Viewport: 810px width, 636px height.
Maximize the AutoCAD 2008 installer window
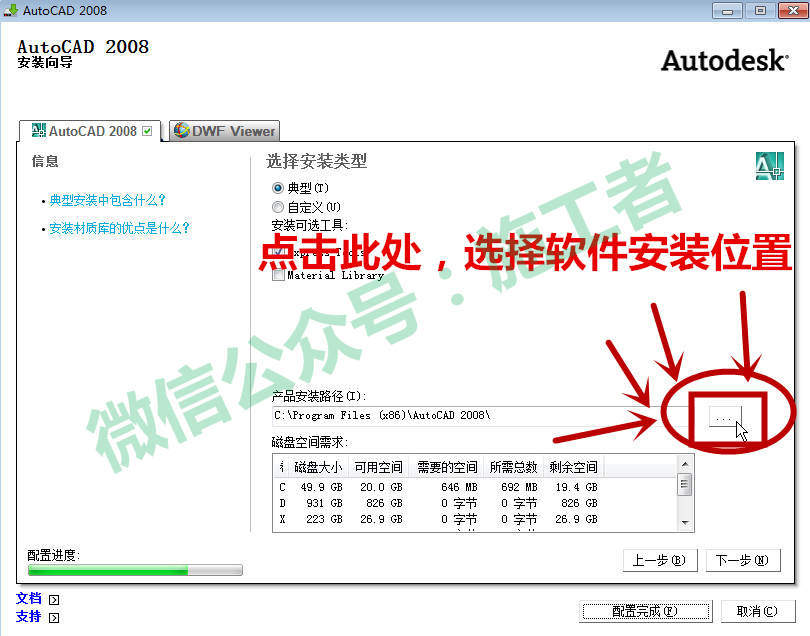tap(760, 10)
